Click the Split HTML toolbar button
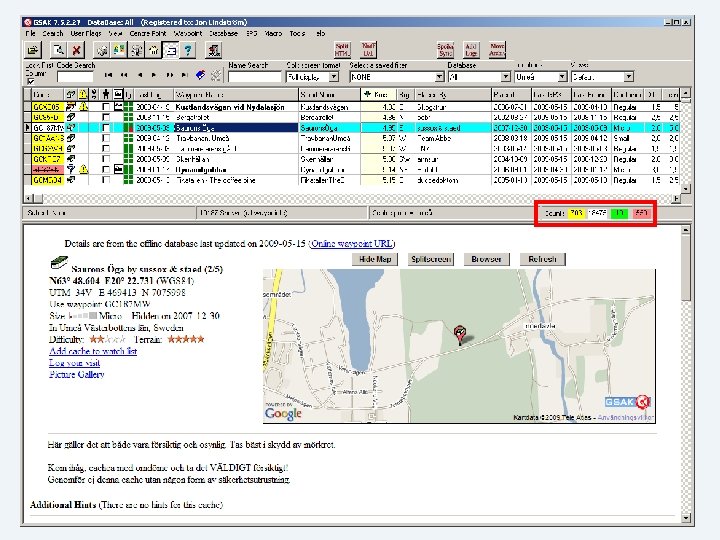This screenshot has width=720, height=540. point(342,49)
